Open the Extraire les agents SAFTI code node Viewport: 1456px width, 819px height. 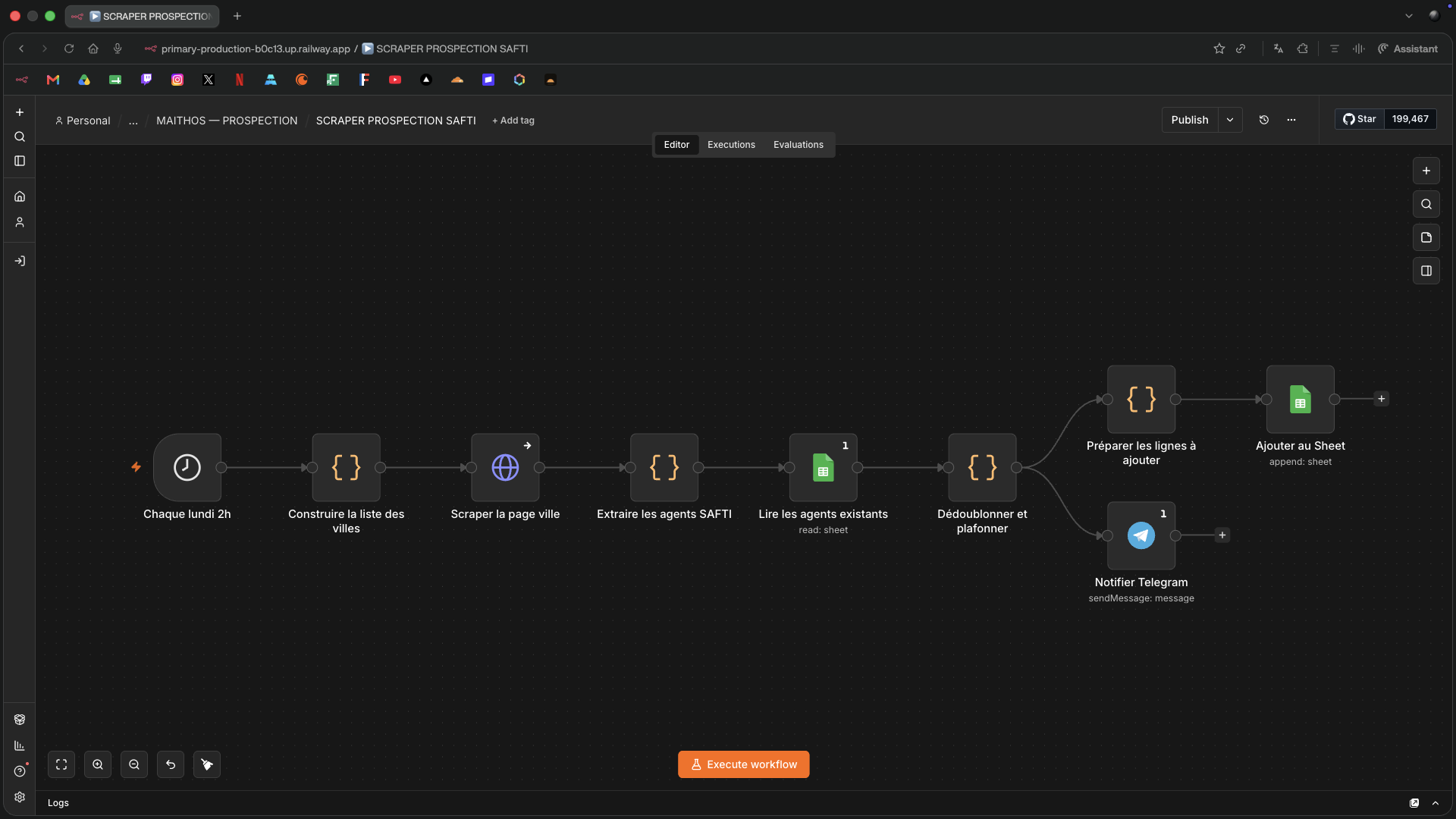(x=664, y=467)
